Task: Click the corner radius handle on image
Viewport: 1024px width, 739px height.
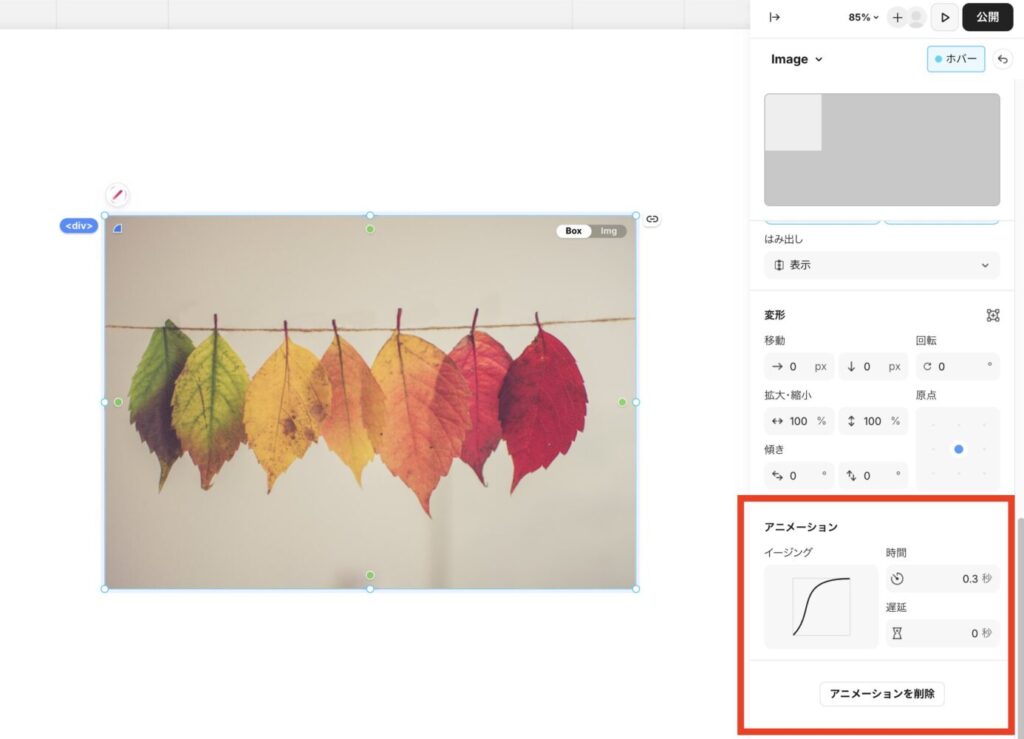Action: click(117, 228)
